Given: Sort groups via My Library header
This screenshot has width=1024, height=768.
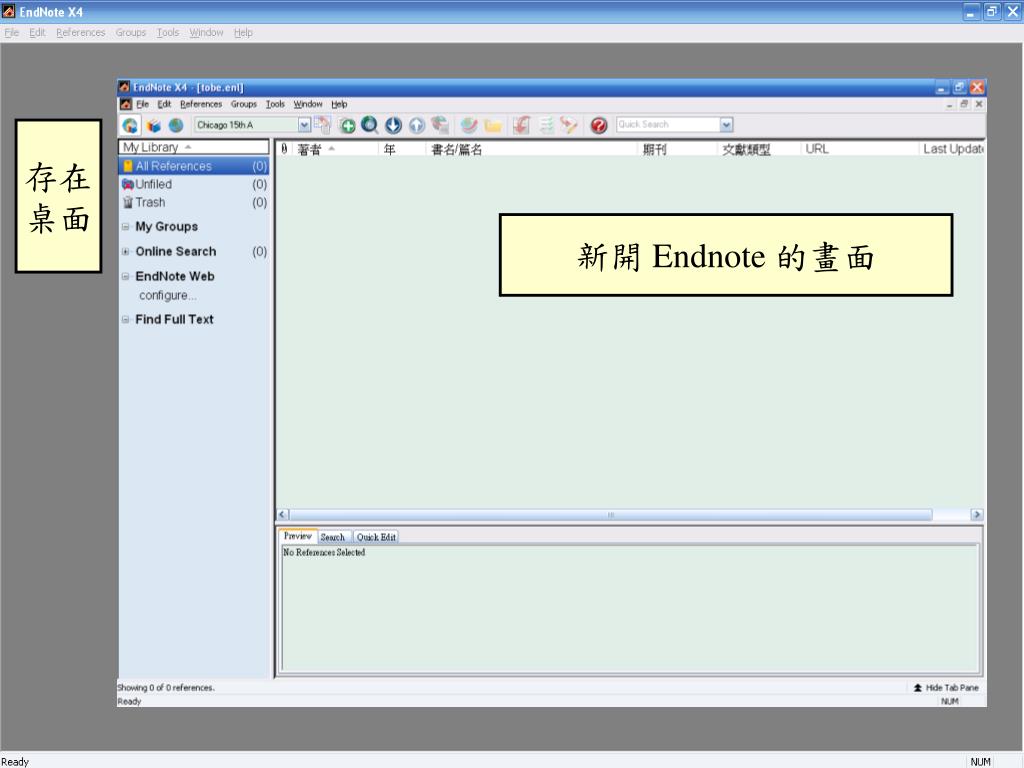Looking at the screenshot, I should (194, 147).
